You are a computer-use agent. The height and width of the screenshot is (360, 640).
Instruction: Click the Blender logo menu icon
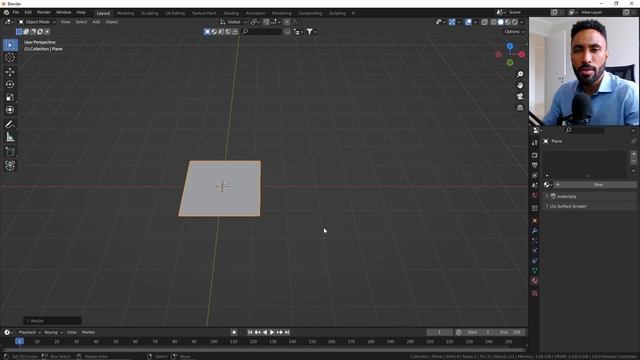[6, 13]
